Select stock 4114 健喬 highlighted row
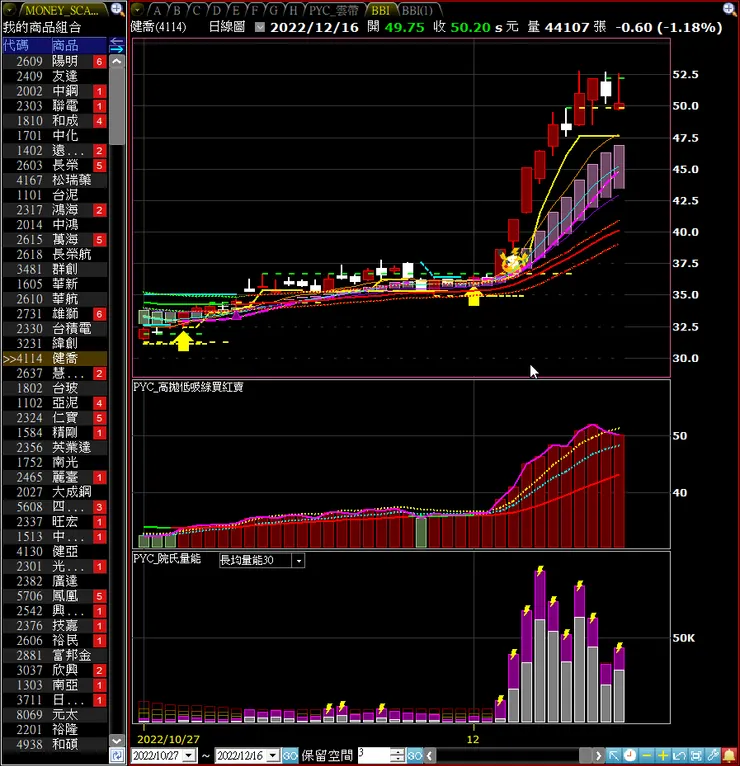Screen dimensions: 740x766 [x=55, y=359]
